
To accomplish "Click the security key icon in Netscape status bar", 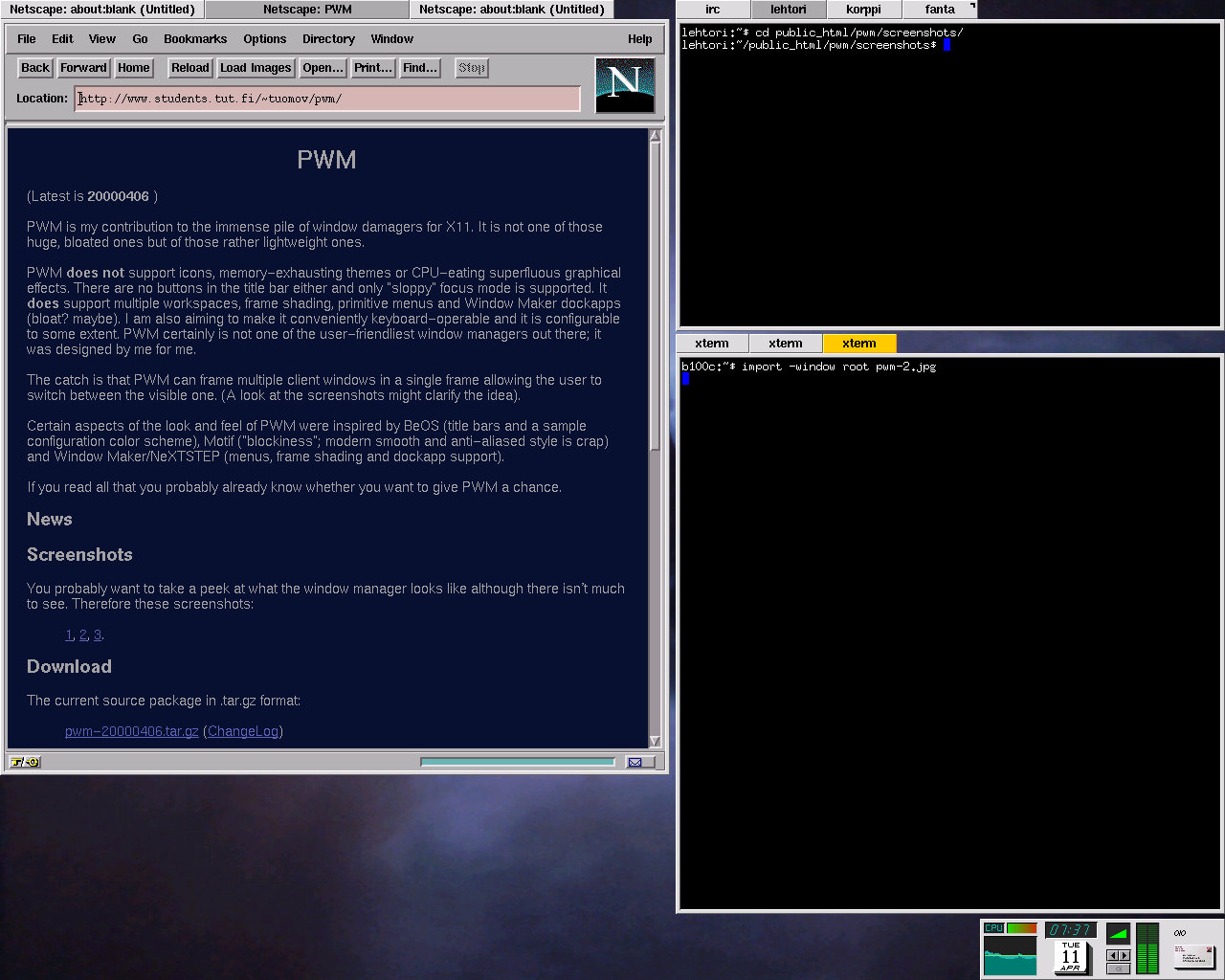I will (x=25, y=762).
